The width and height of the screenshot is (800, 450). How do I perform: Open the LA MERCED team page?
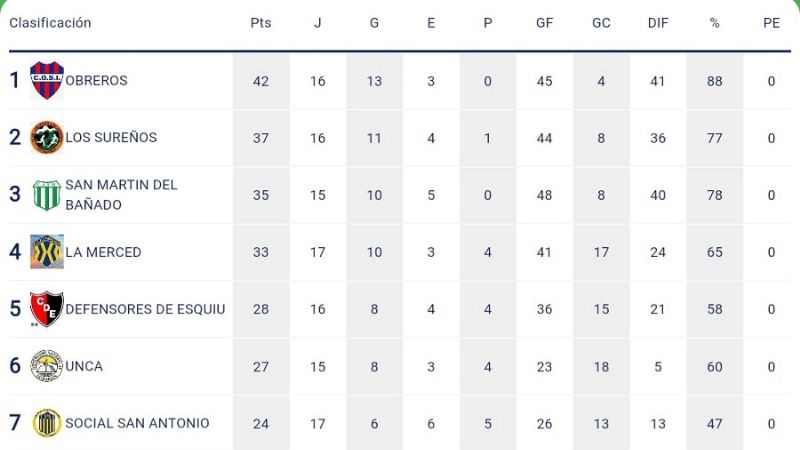point(103,252)
